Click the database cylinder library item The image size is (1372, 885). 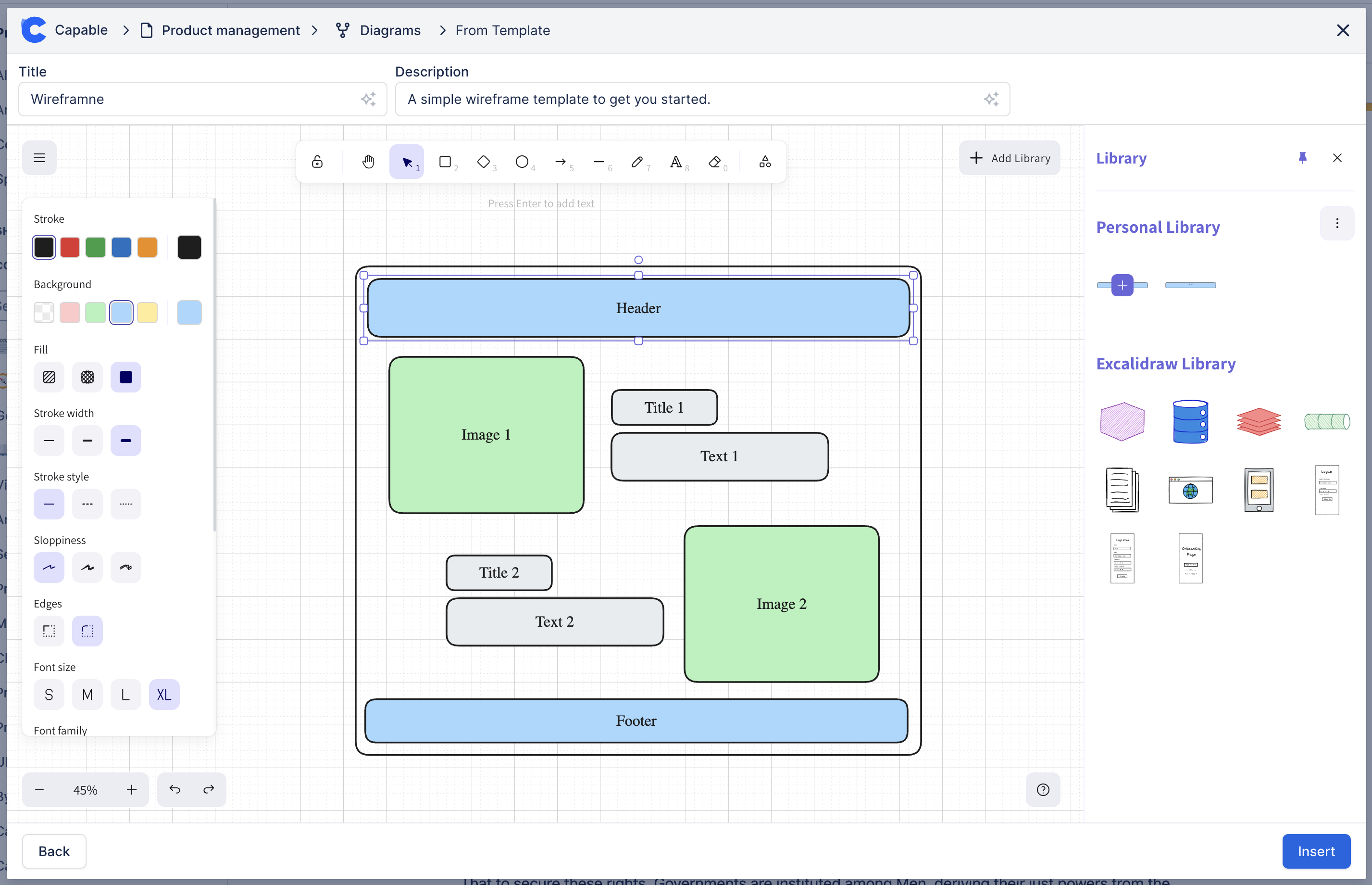(x=1190, y=422)
